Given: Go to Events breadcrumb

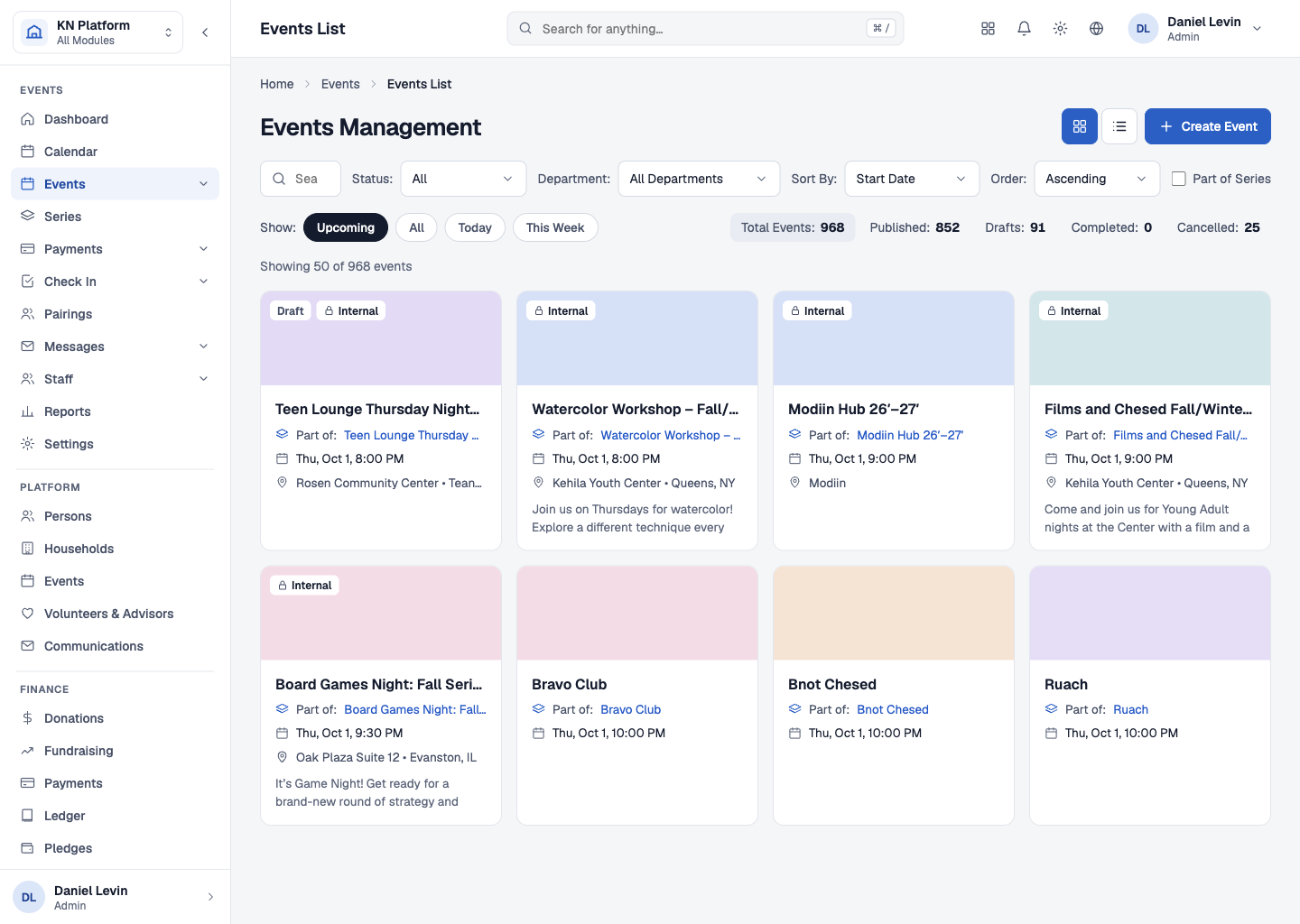Looking at the screenshot, I should point(340,84).
